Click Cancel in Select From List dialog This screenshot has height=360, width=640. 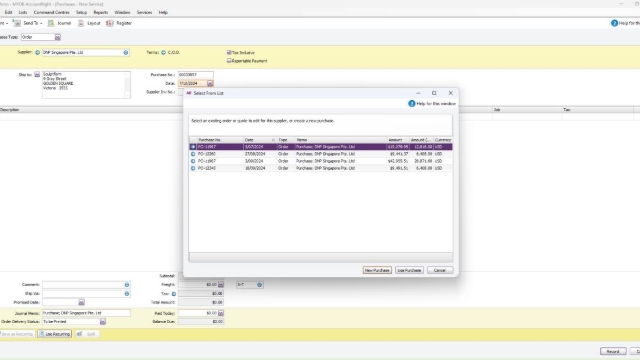click(x=440, y=270)
